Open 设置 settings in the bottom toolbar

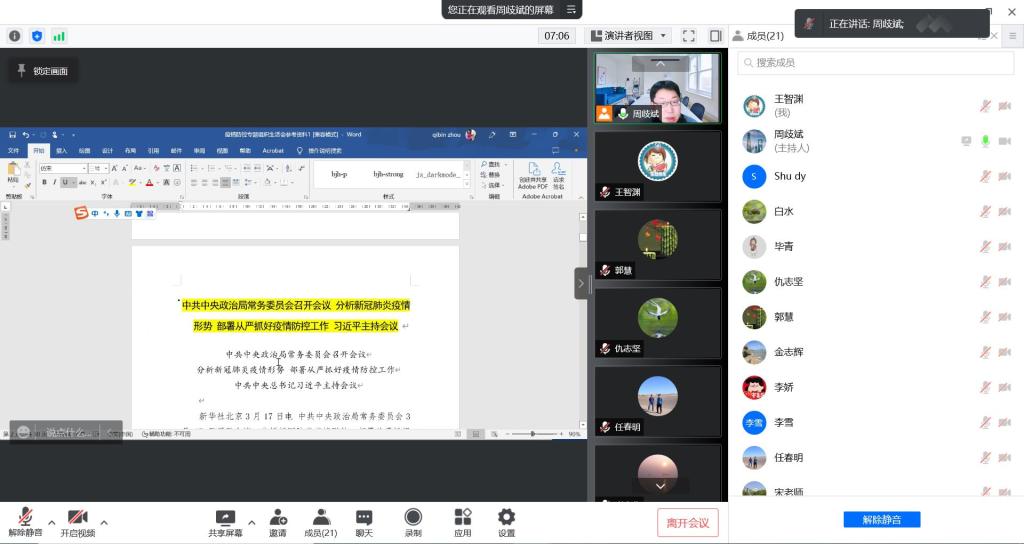click(506, 523)
